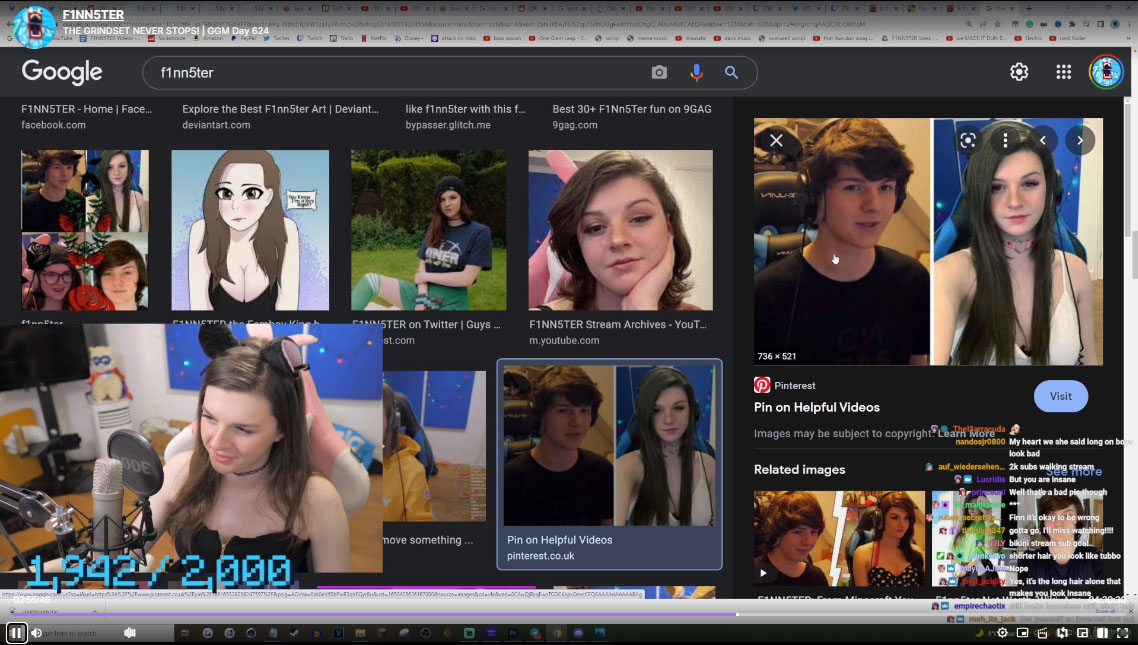
Task: Open F1NN5TER - Home | Face... result
Action: point(86,109)
